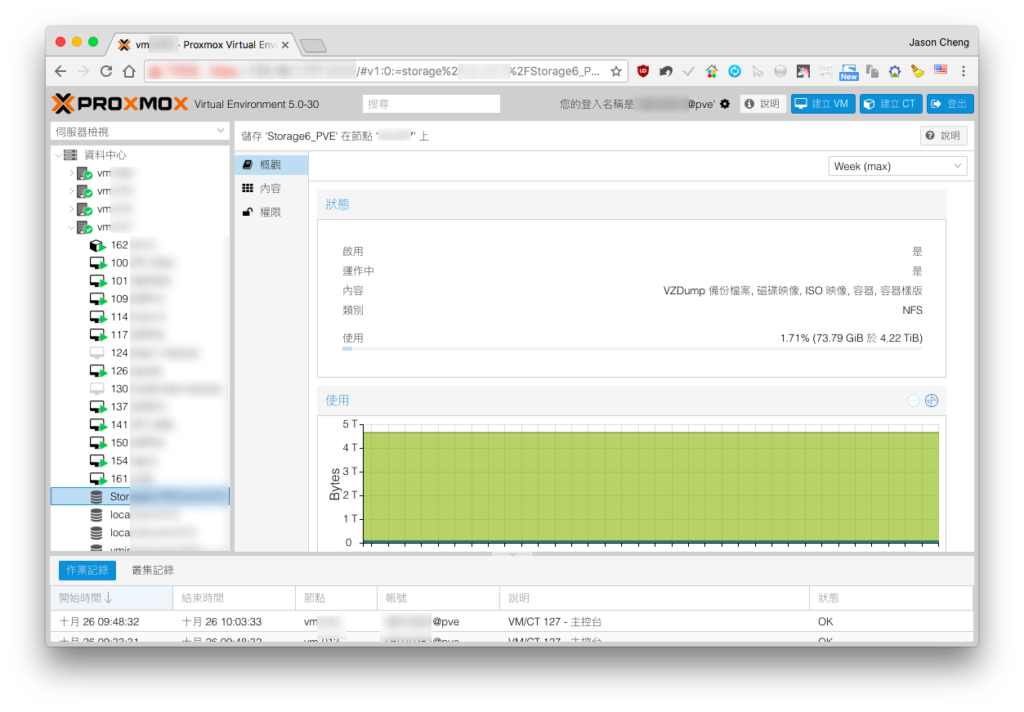Sort by the 狀態 column header

click(891, 598)
